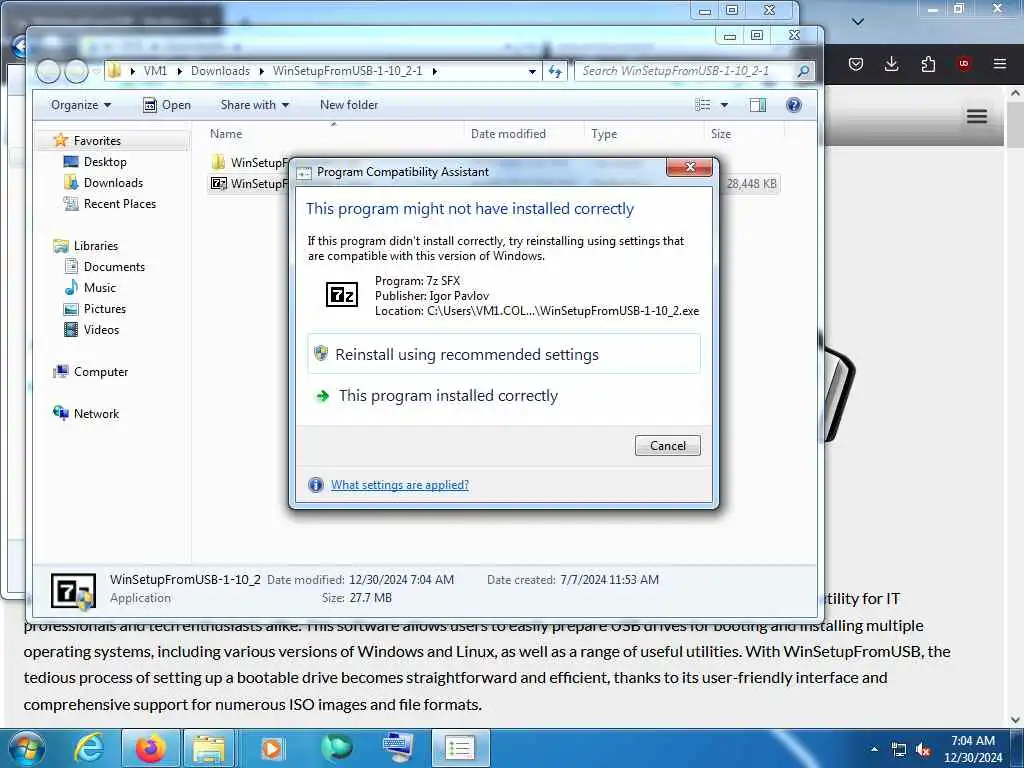The image size is (1024, 768).
Task: Click the Firefox Pocket icon
Action: (x=856, y=63)
